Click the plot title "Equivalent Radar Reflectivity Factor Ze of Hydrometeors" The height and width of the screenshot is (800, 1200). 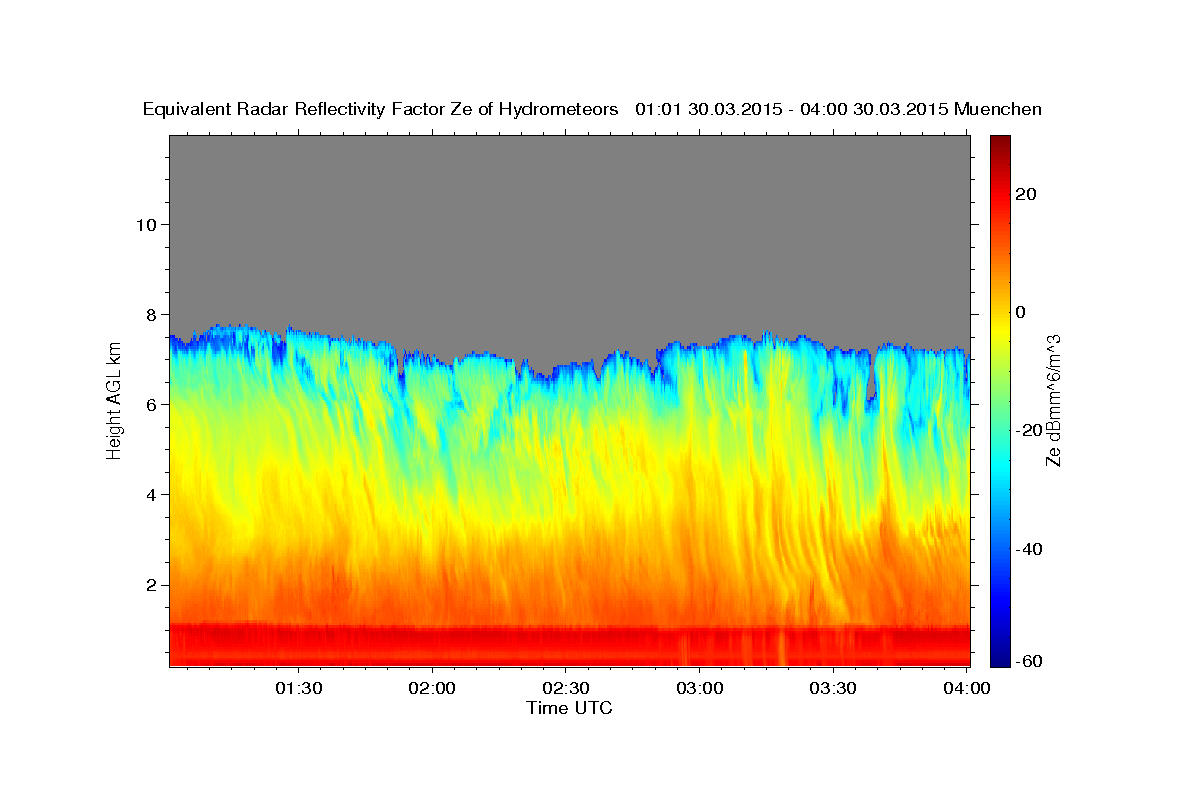click(x=381, y=109)
